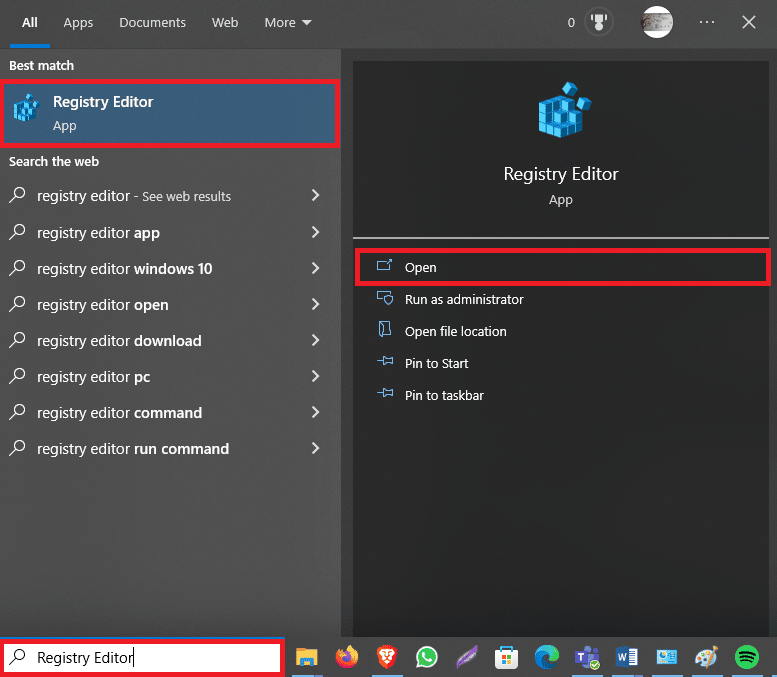Click Open for Registry Editor

[x=562, y=267]
